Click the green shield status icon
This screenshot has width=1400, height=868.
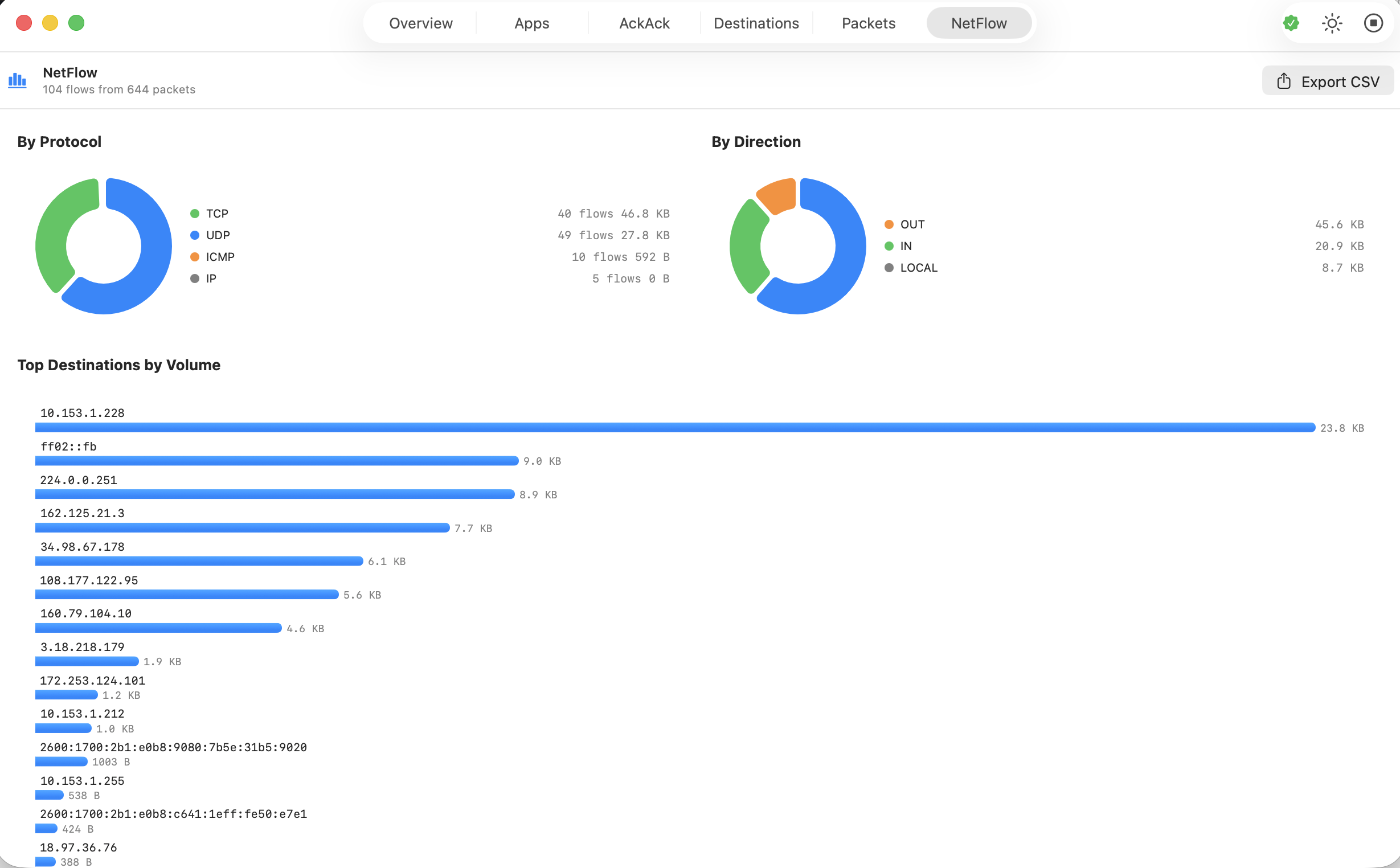click(1291, 23)
